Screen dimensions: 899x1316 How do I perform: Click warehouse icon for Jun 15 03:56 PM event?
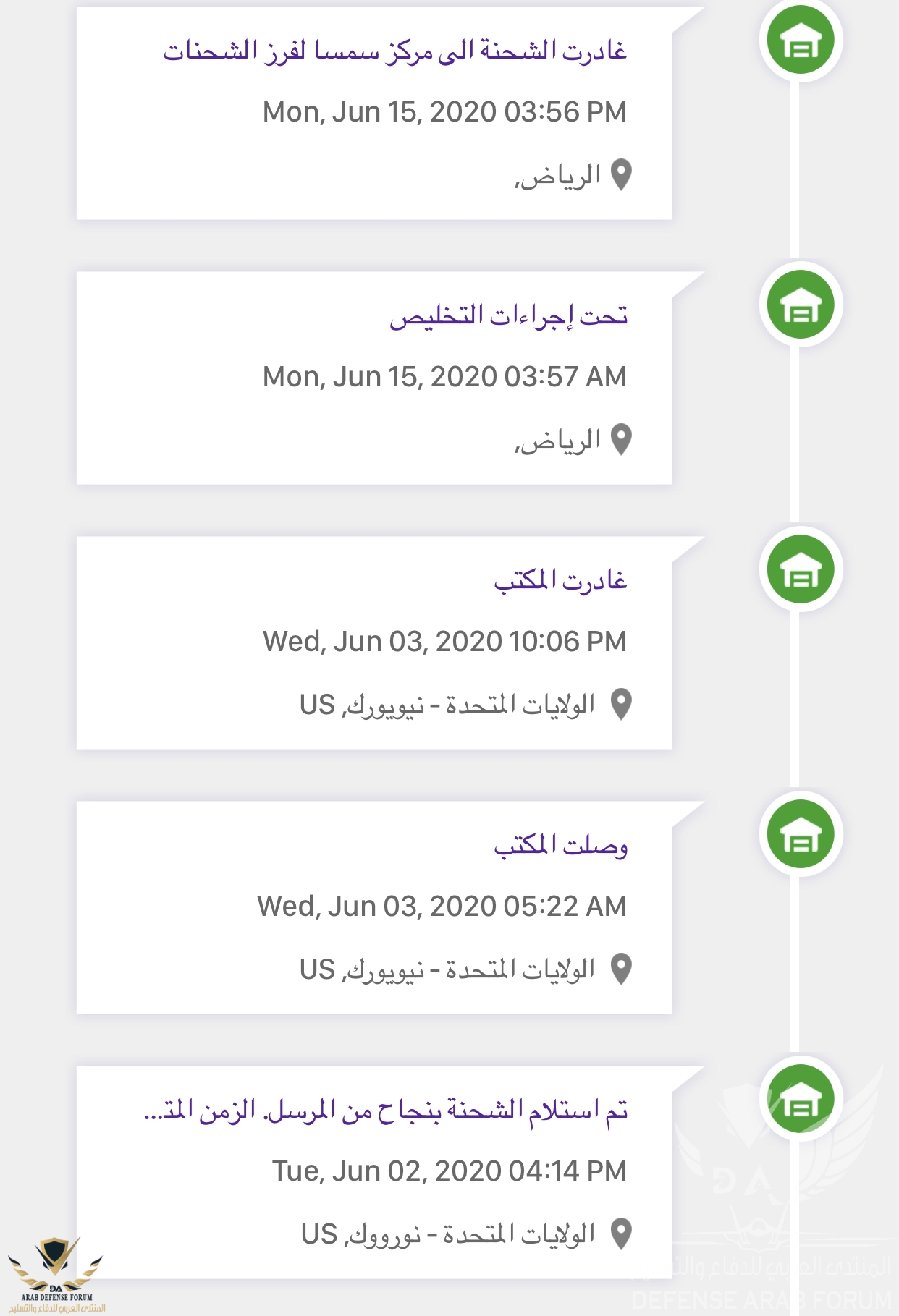[801, 40]
